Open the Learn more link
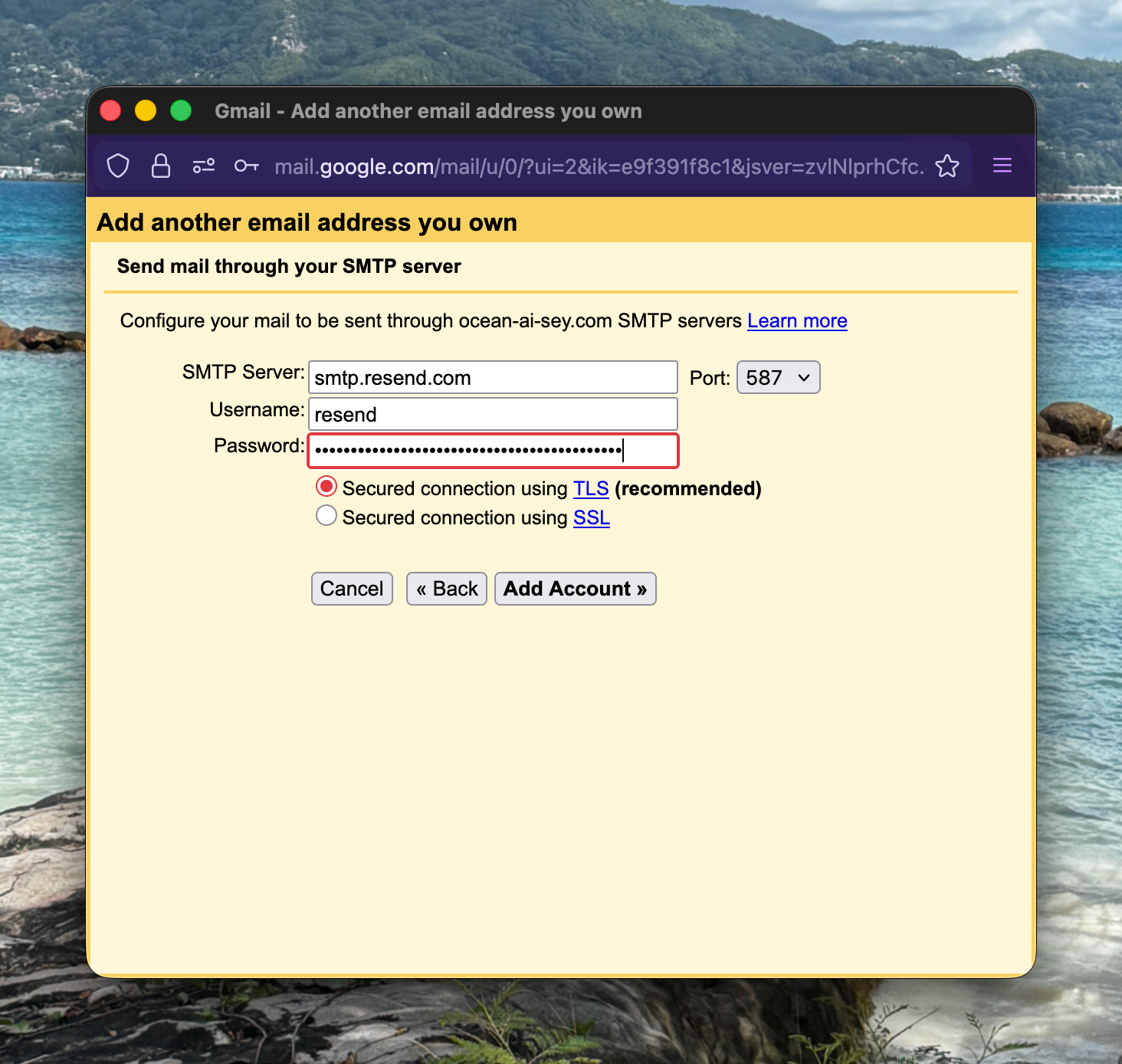The height and width of the screenshot is (1064, 1122). coord(796,320)
